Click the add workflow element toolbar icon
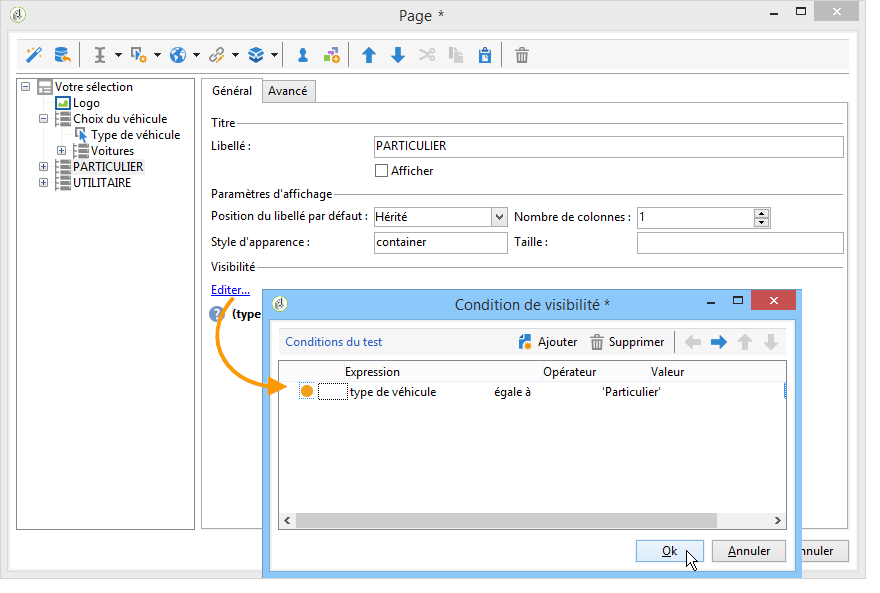This screenshot has height=593, width=880. pos(332,55)
